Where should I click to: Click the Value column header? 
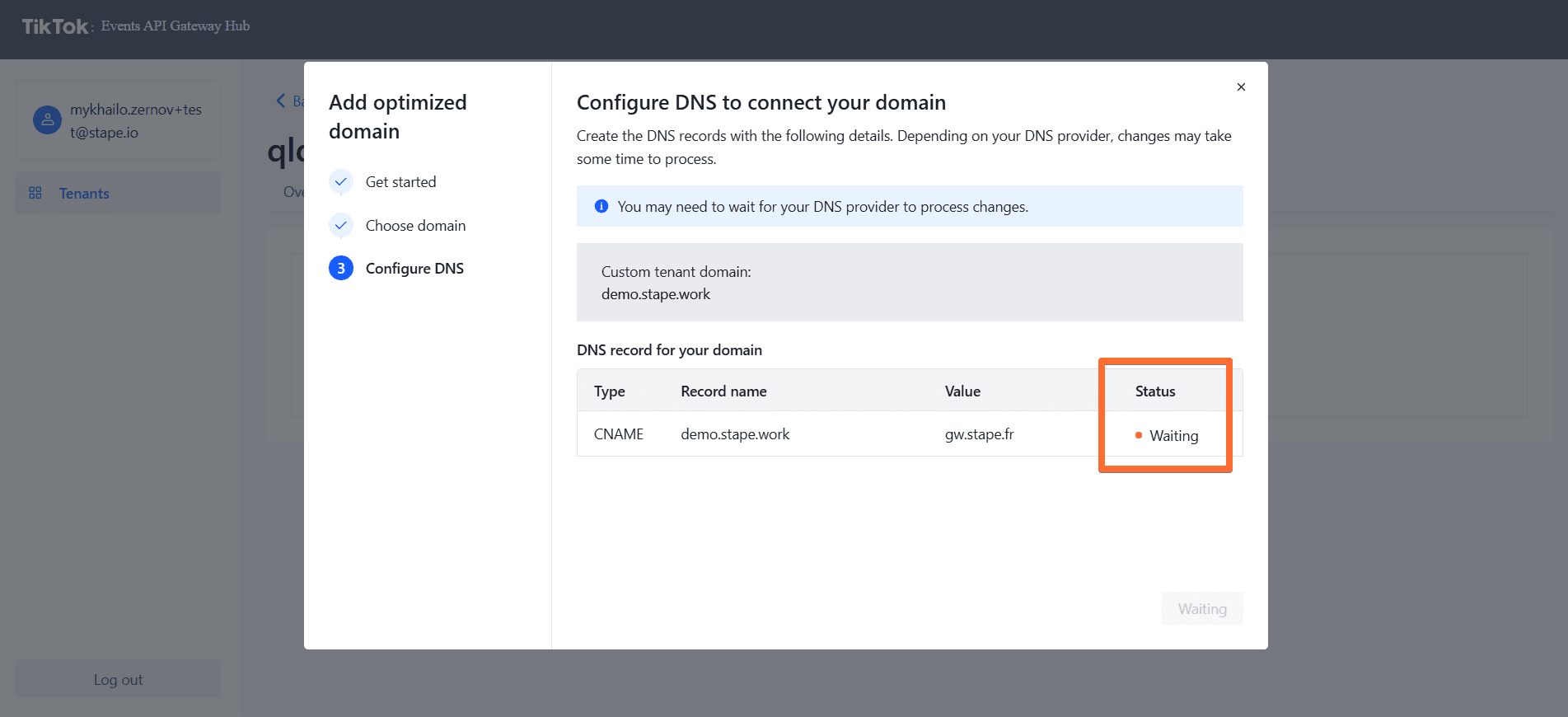(962, 391)
